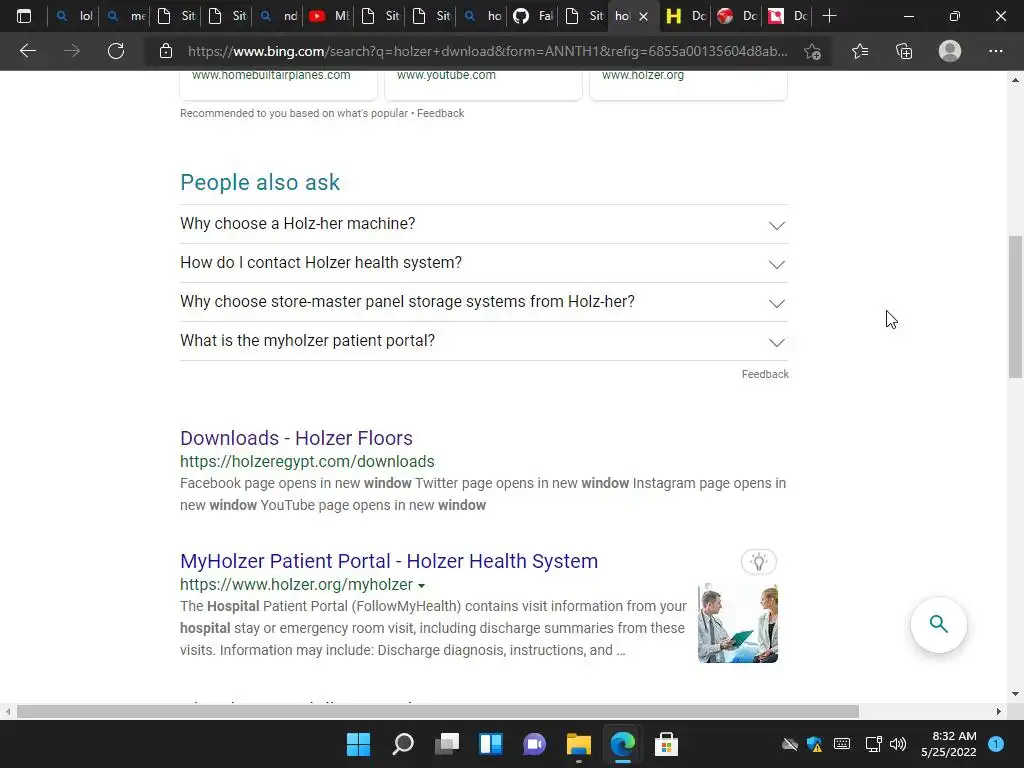This screenshot has width=1024, height=768.
Task: Open Edge Settings and more menu
Action: [995, 51]
